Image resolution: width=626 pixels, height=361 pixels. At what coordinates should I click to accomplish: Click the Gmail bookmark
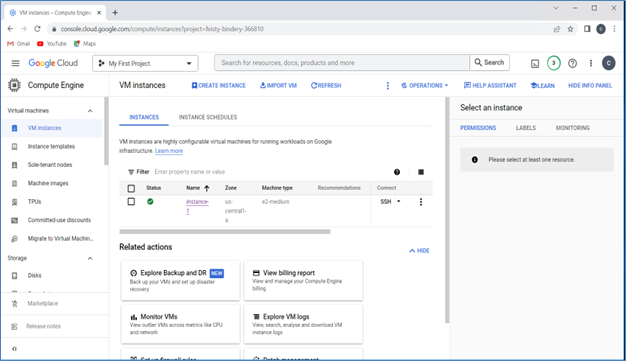click(18, 44)
